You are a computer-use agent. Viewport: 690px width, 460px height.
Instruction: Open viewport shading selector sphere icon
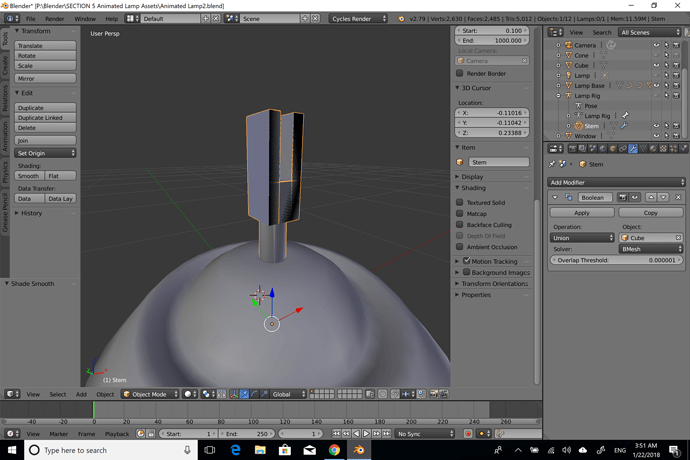tap(190, 394)
